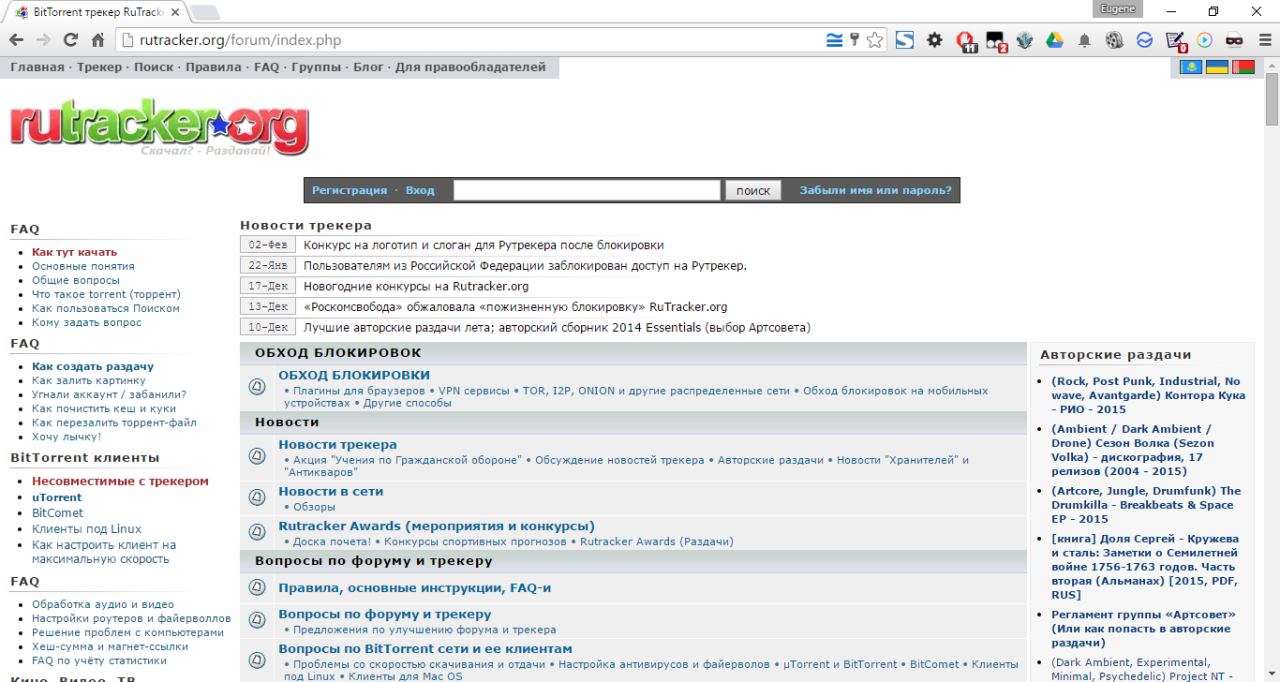
Task: Open the ad blocker icon showing 11
Action: (x=966, y=41)
